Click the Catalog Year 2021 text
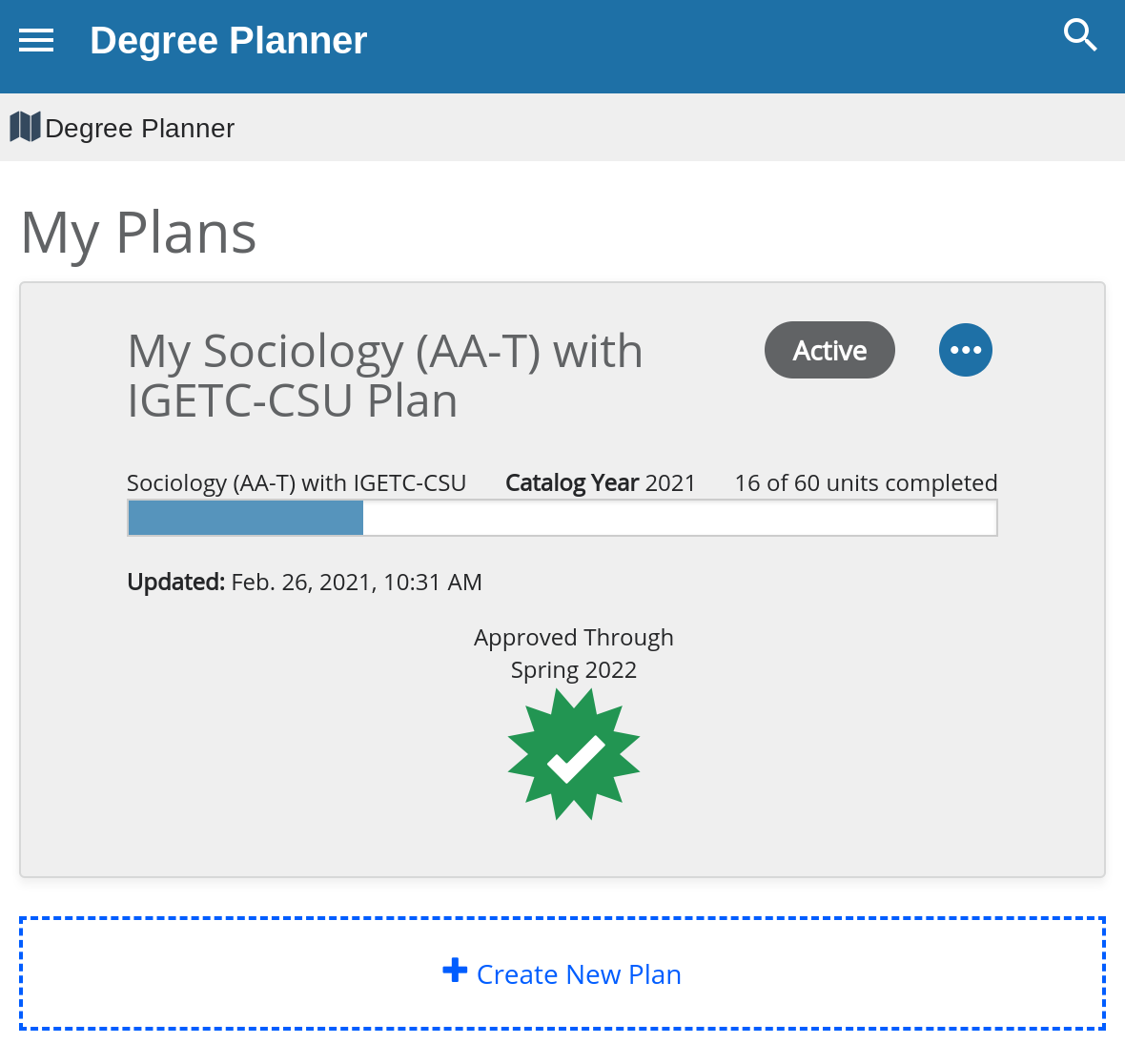The width and height of the screenshot is (1125, 1064). coord(600,482)
